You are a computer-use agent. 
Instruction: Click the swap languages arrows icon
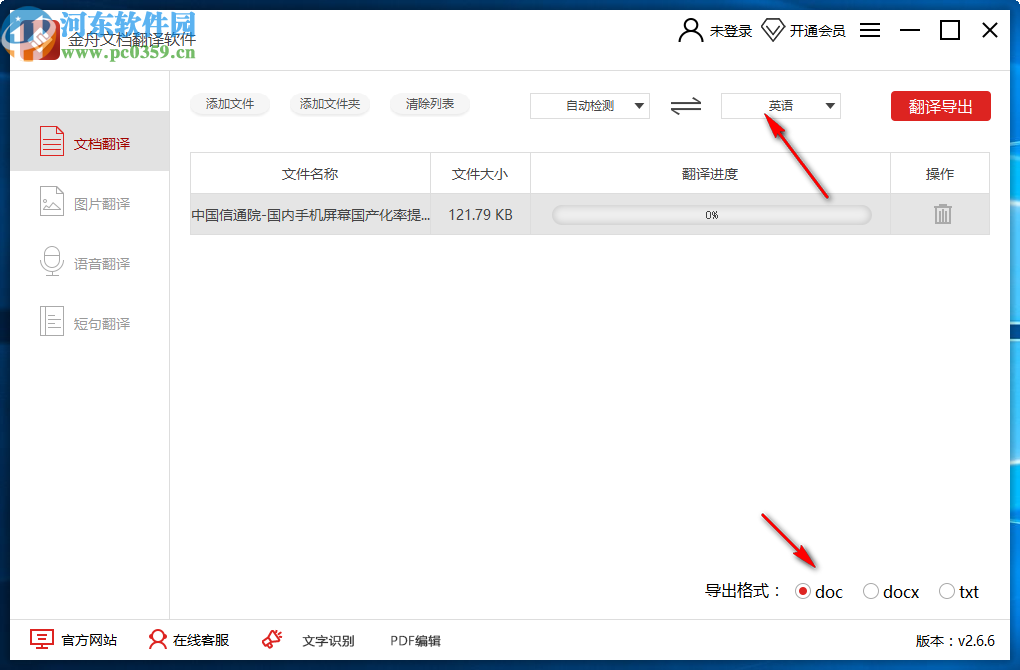(686, 105)
